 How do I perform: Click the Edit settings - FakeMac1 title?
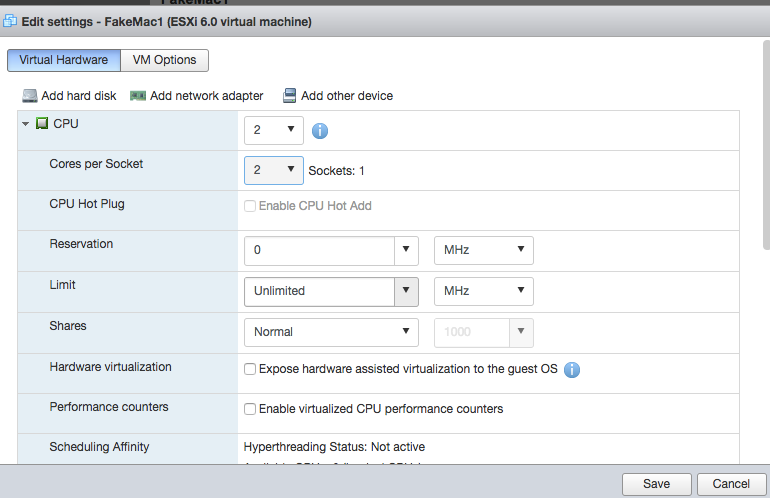pyautogui.click(x=166, y=22)
